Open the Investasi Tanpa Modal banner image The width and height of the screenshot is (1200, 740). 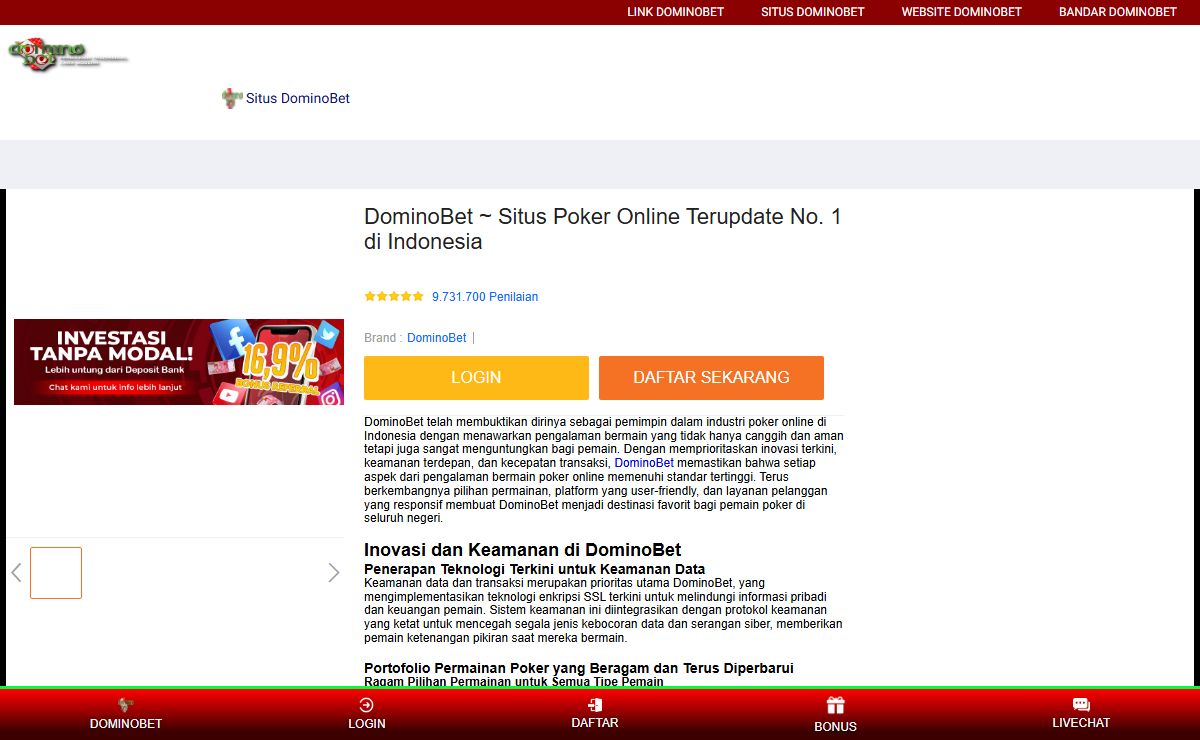coord(179,362)
